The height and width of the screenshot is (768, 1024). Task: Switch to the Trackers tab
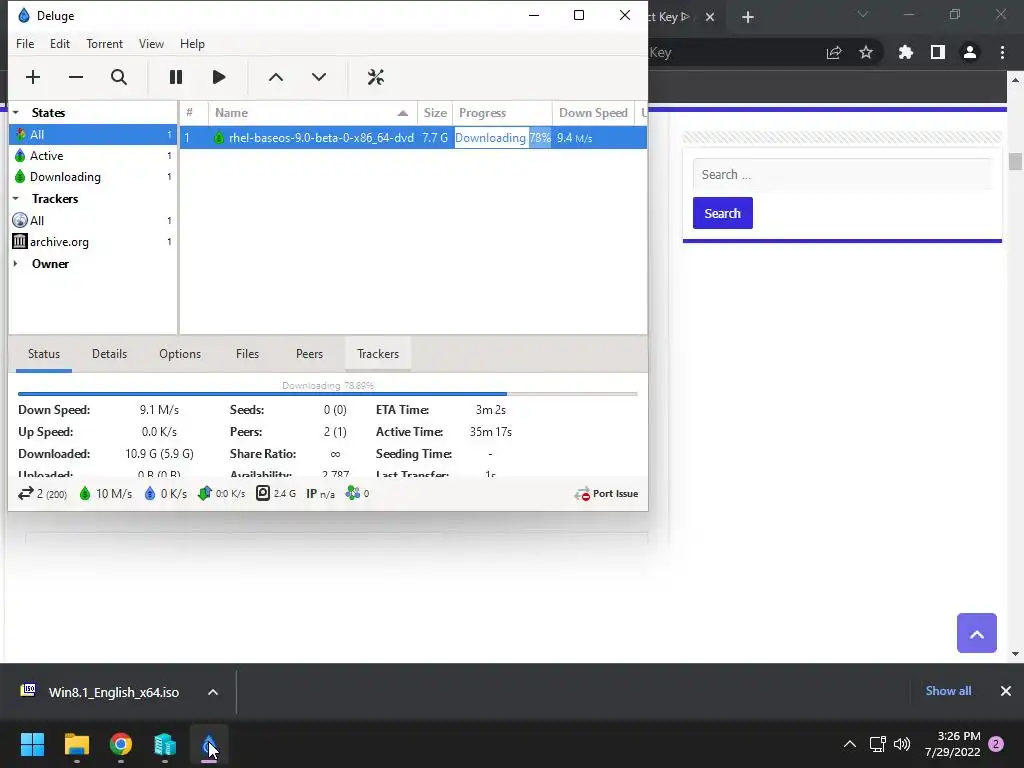377,354
